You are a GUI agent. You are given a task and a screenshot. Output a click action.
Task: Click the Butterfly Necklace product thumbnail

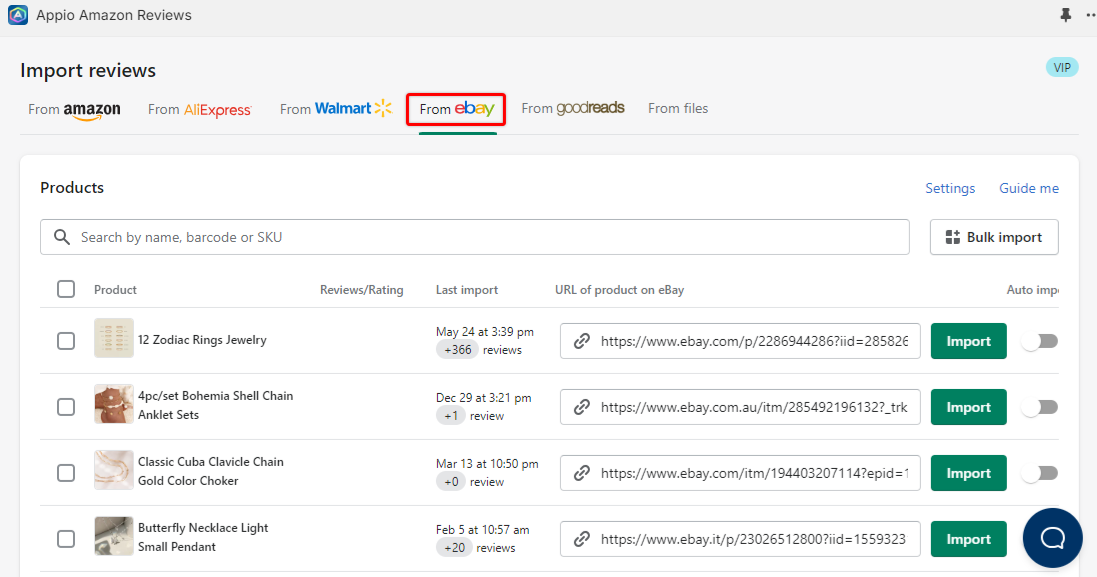point(114,537)
